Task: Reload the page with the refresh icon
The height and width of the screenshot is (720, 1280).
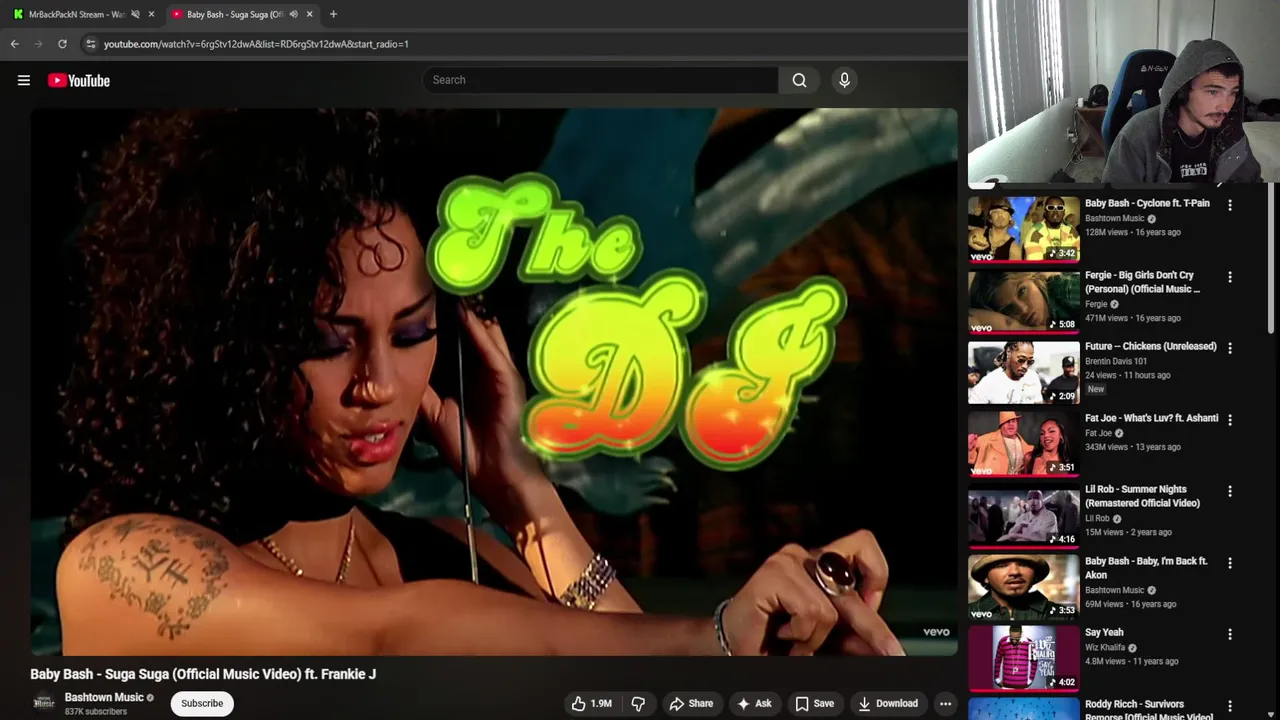Action: [62, 44]
